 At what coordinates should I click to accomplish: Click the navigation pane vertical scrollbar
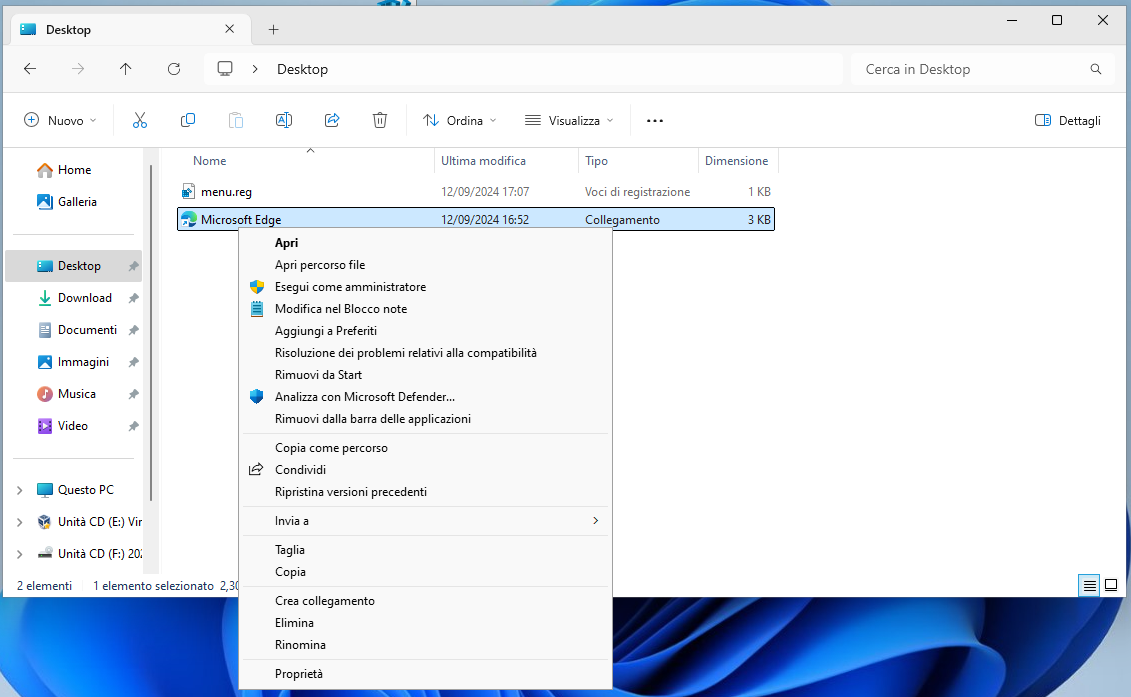(x=151, y=332)
